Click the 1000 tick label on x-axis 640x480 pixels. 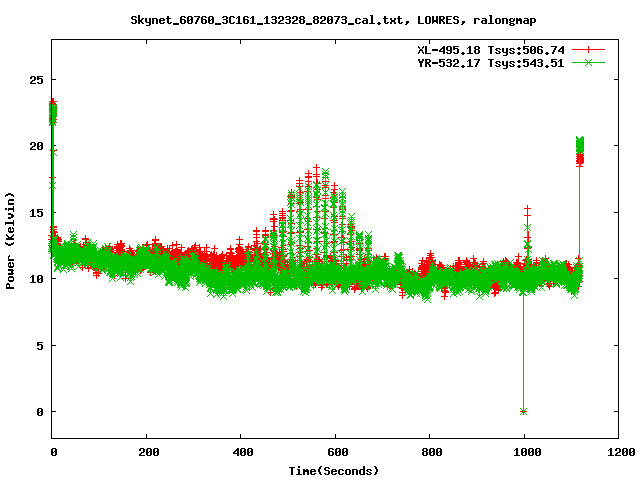tap(524, 452)
